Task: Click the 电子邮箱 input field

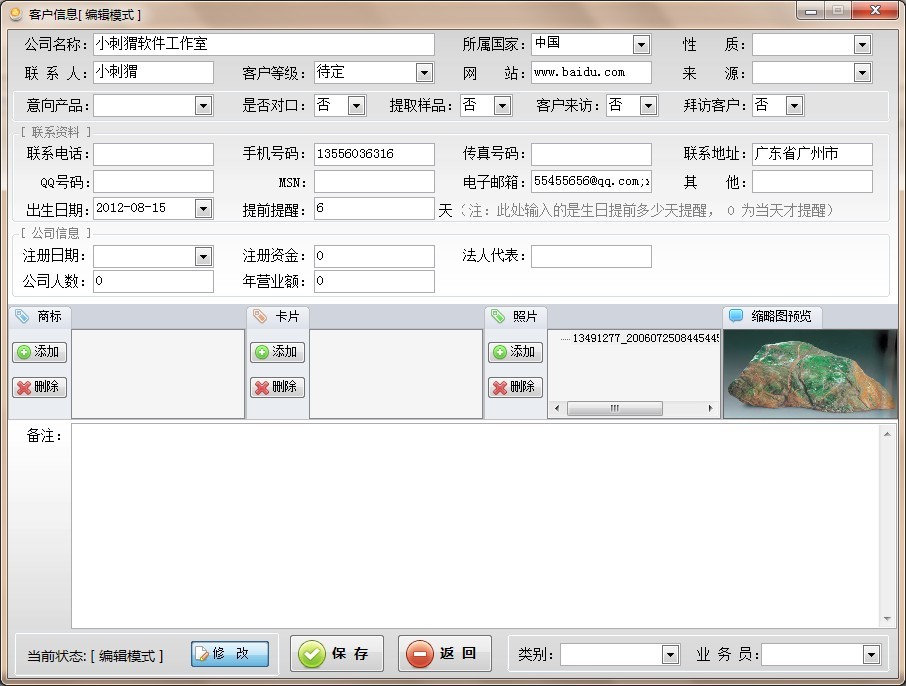Action: (591, 181)
